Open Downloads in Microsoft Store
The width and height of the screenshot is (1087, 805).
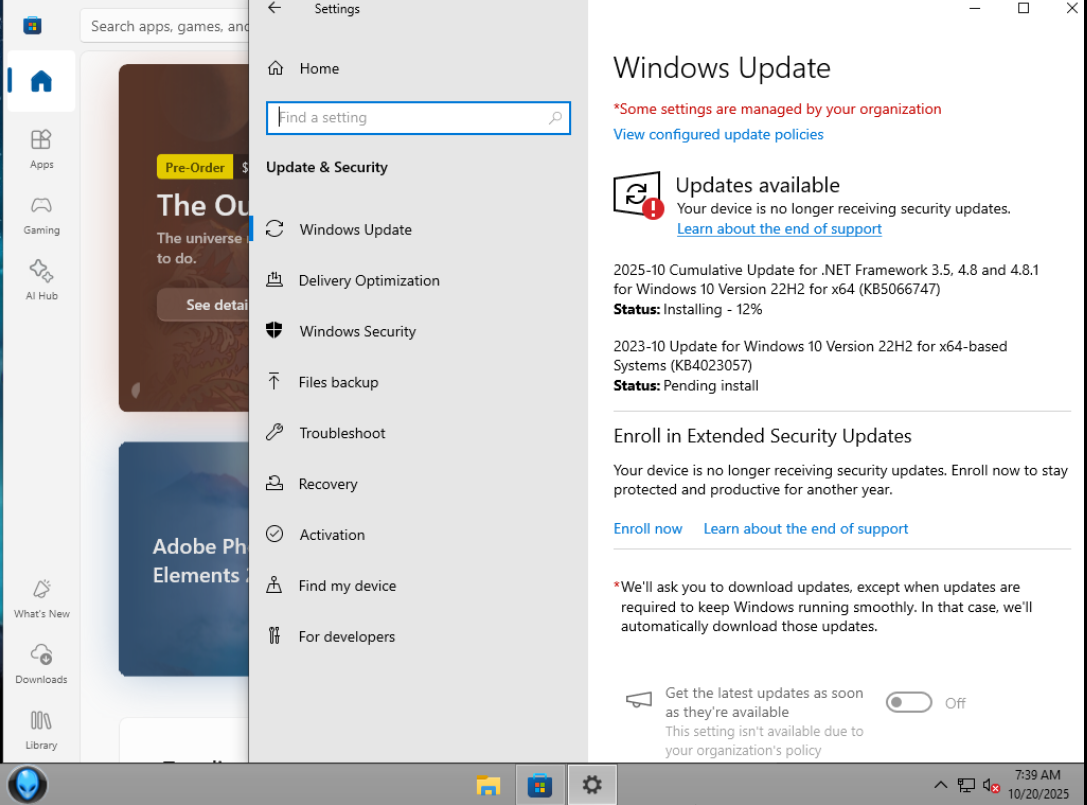pyautogui.click(x=42, y=664)
